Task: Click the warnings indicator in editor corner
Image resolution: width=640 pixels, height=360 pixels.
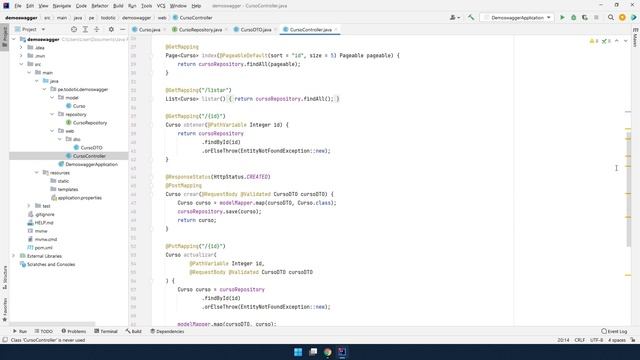Action: [594, 41]
